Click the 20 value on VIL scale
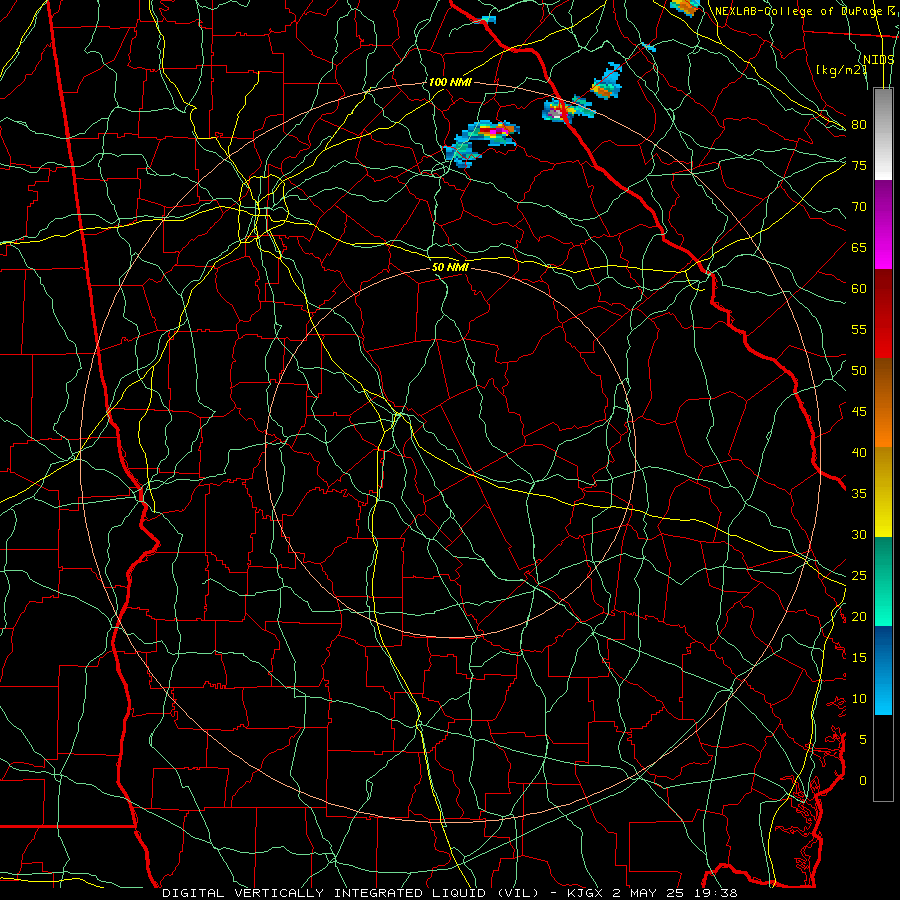 (859, 616)
